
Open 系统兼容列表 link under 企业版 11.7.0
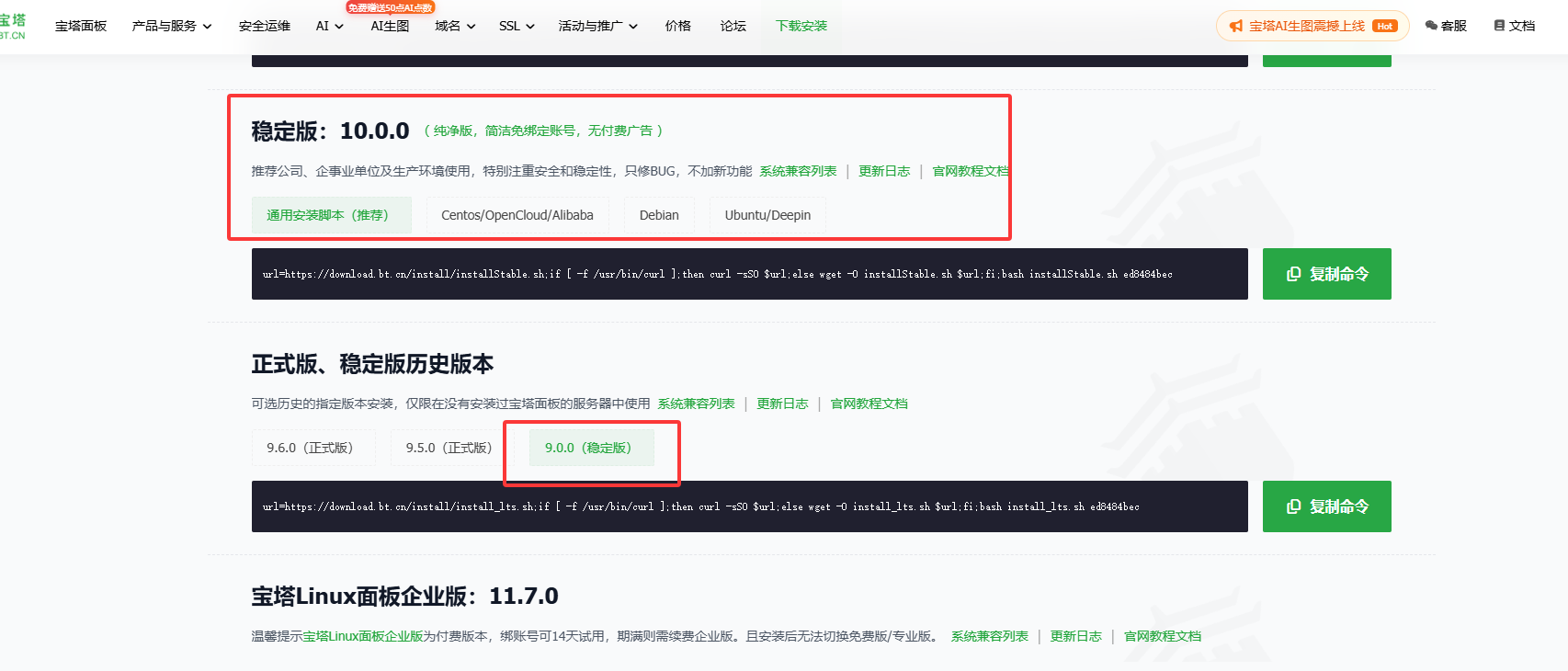click(989, 636)
